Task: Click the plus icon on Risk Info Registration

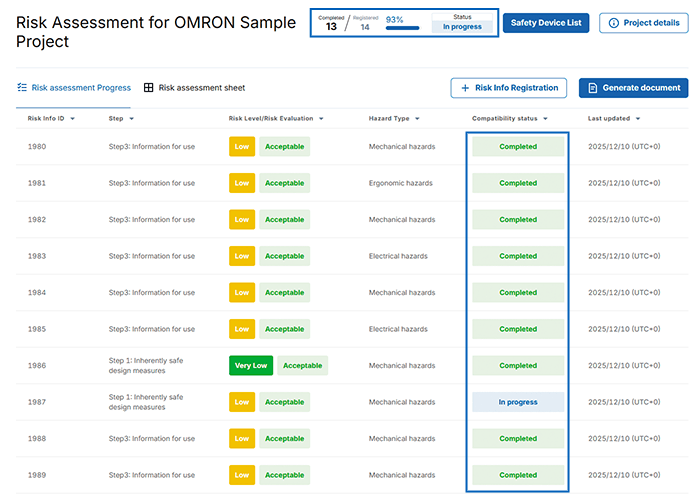Action: coord(465,88)
